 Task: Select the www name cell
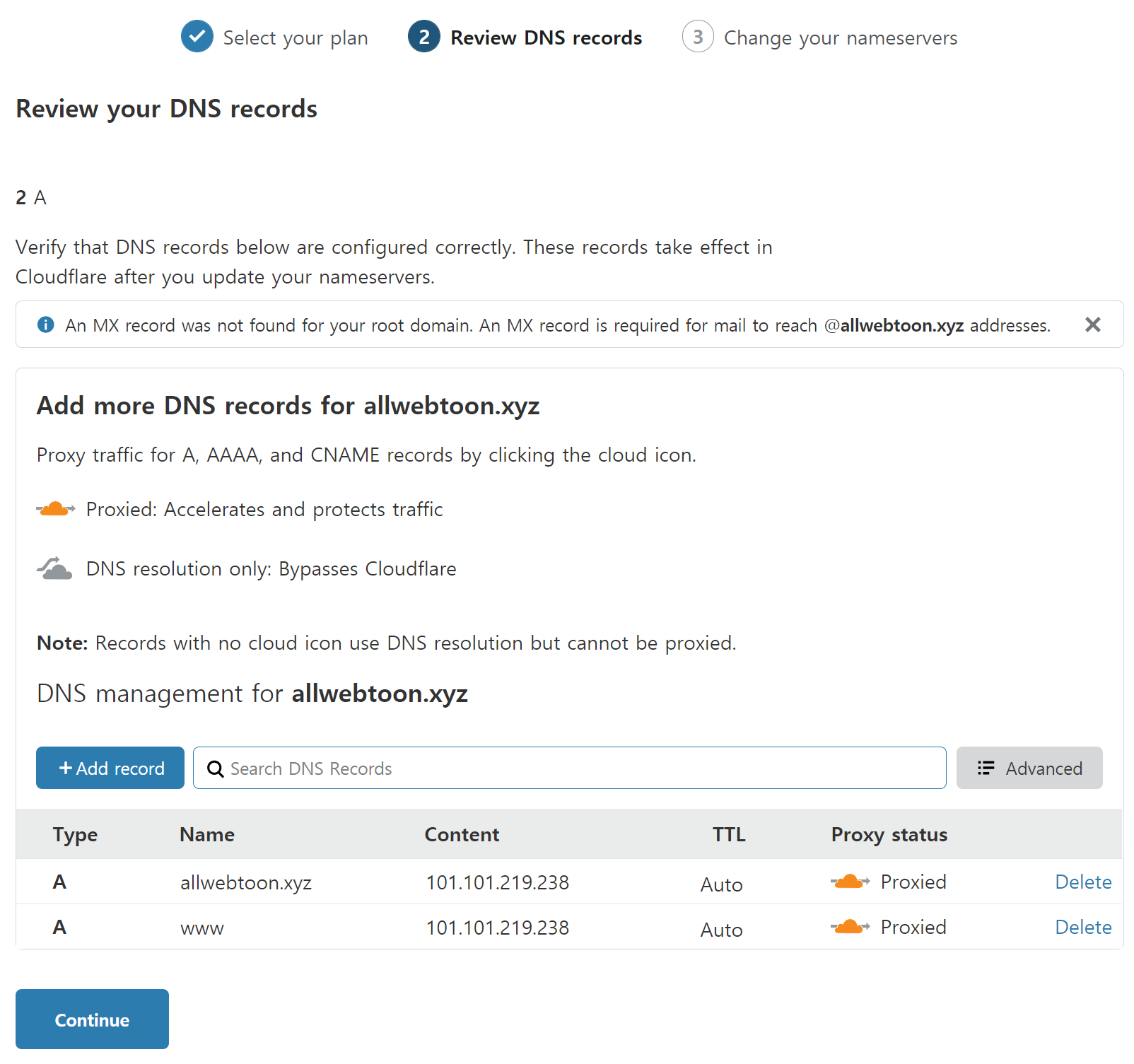click(202, 928)
